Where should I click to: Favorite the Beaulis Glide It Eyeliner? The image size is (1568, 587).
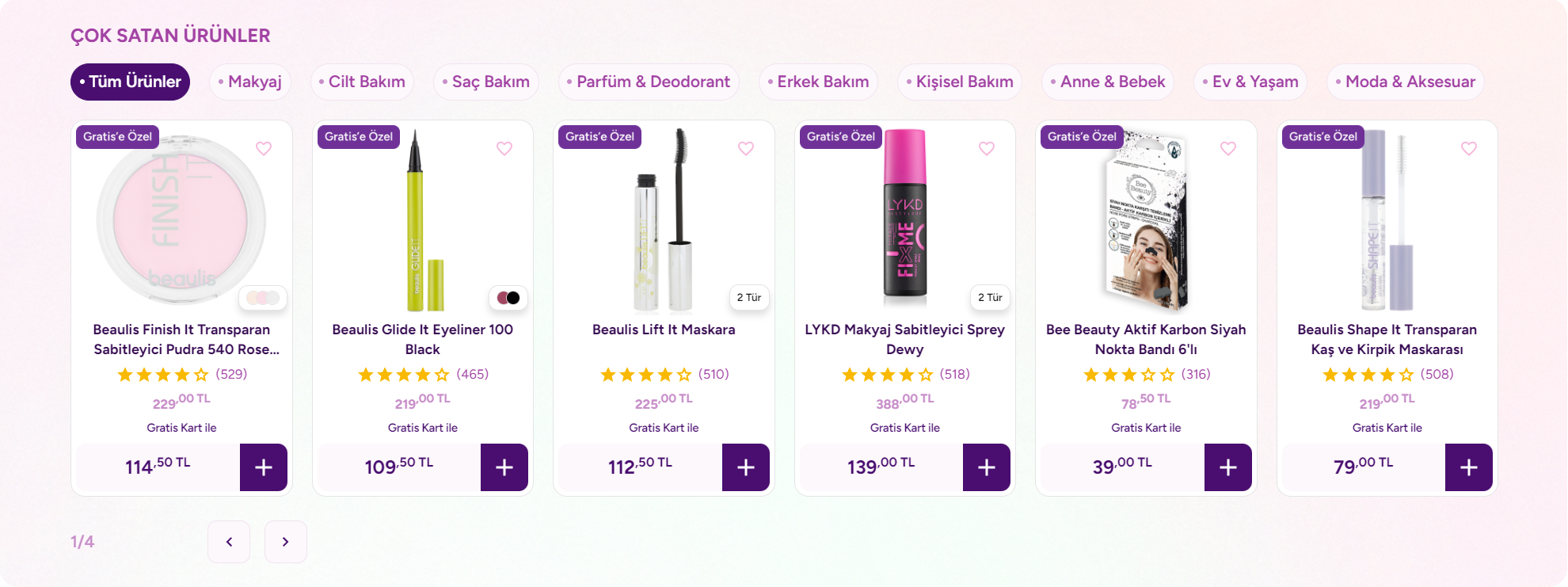[x=504, y=149]
